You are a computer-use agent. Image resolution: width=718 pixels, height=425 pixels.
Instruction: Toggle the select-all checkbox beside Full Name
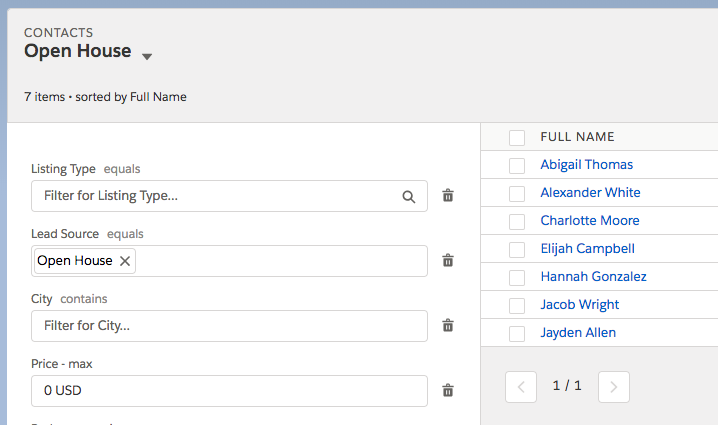[x=517, y=137]
